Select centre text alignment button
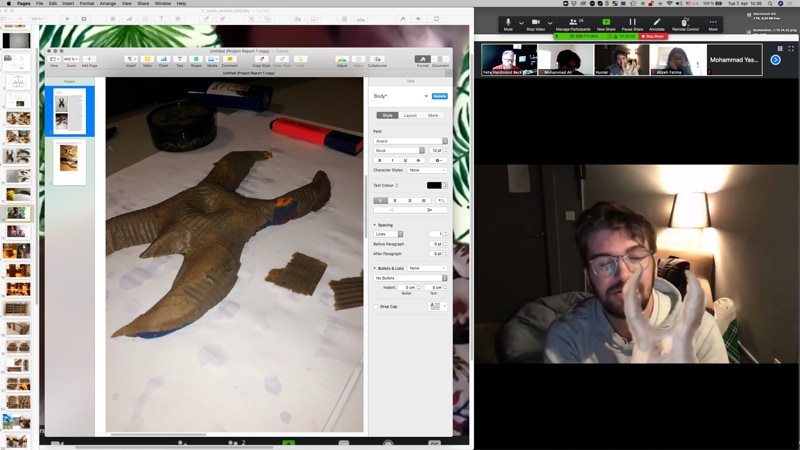Image resolution: width=800 pixels, height=450 pixels. click(395, 201)
